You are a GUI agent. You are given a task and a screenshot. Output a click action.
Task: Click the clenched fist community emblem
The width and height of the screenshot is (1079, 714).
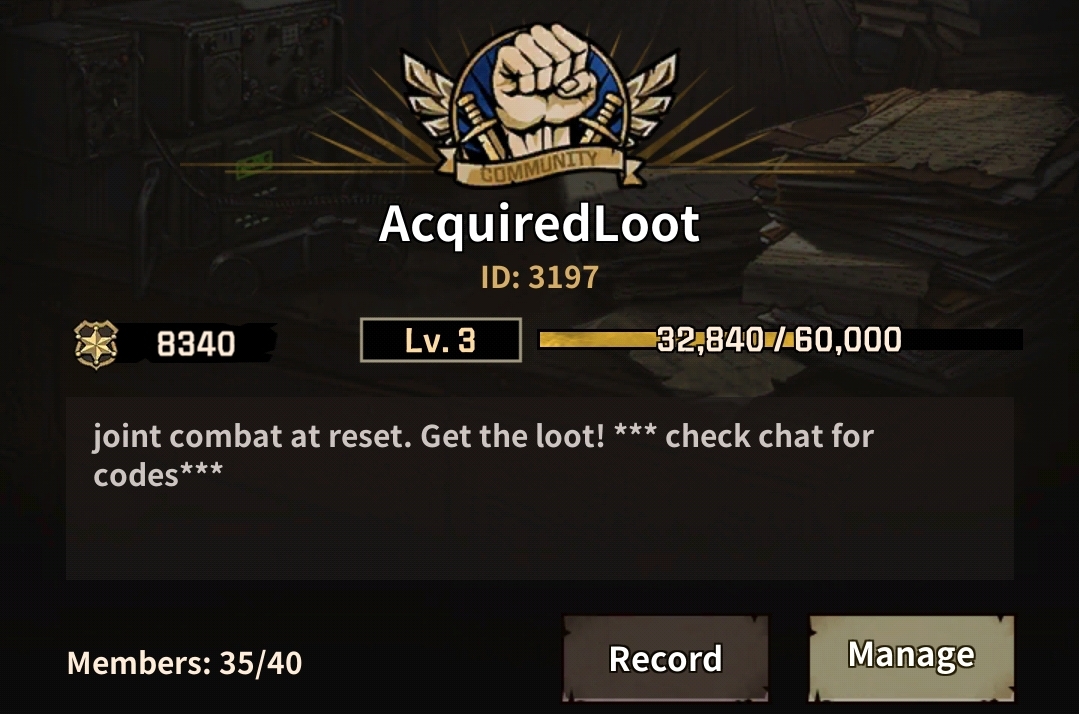click(540, 107)
